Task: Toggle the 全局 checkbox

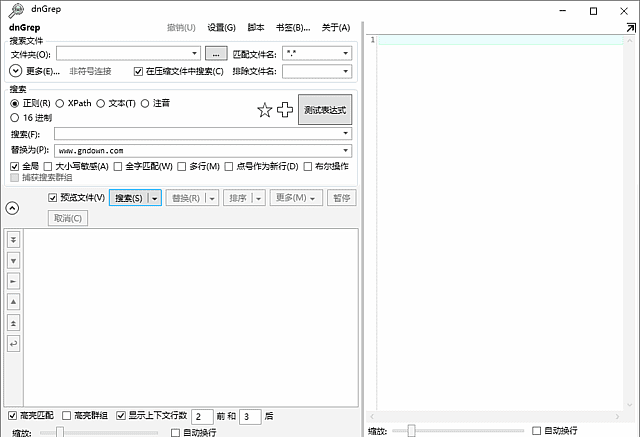Action: point(15,166)
